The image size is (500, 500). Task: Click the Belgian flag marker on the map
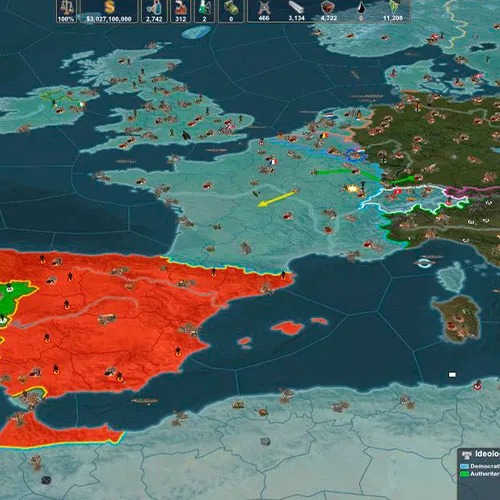(x=324, y=135)
